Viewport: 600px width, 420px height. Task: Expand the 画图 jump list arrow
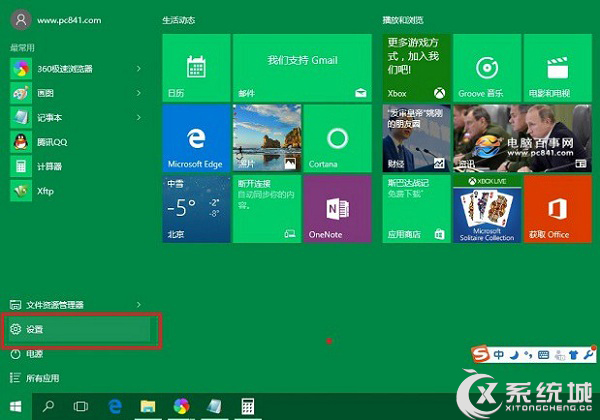tap(139, 93)
